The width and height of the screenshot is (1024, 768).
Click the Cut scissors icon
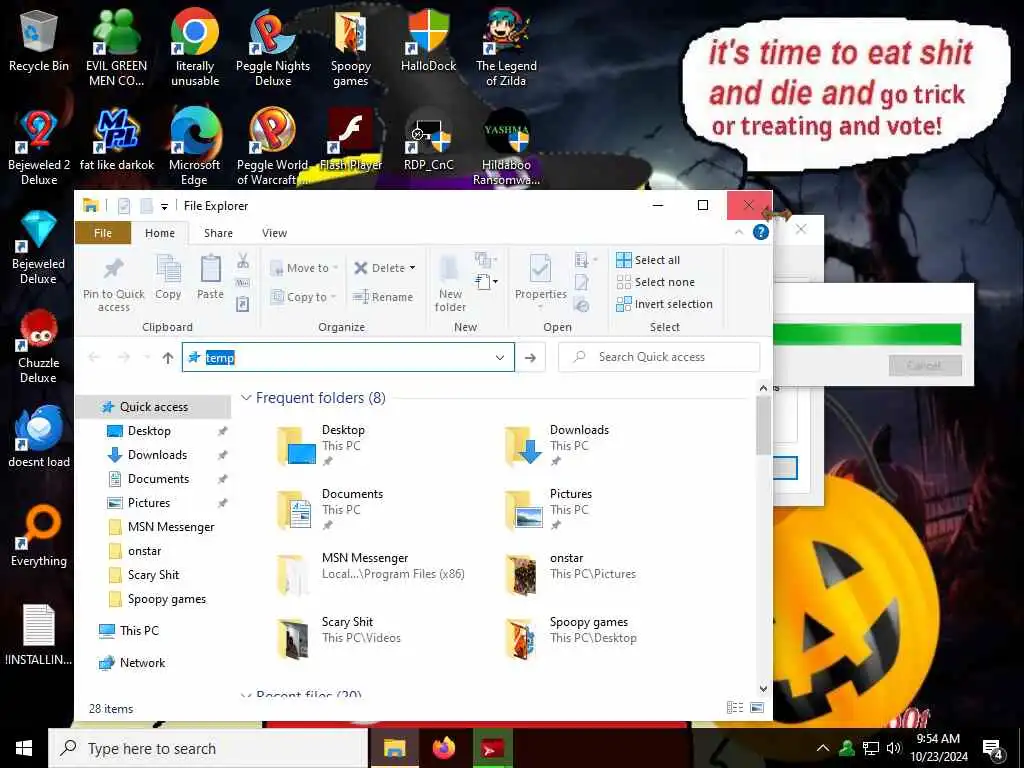pos(243,261)
